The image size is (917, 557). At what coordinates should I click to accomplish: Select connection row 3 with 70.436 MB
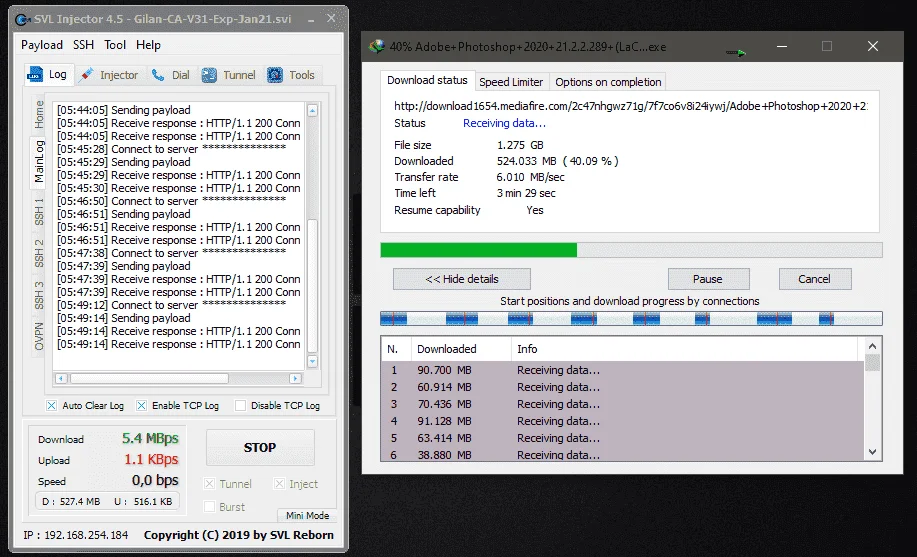[x=622, y=404]
